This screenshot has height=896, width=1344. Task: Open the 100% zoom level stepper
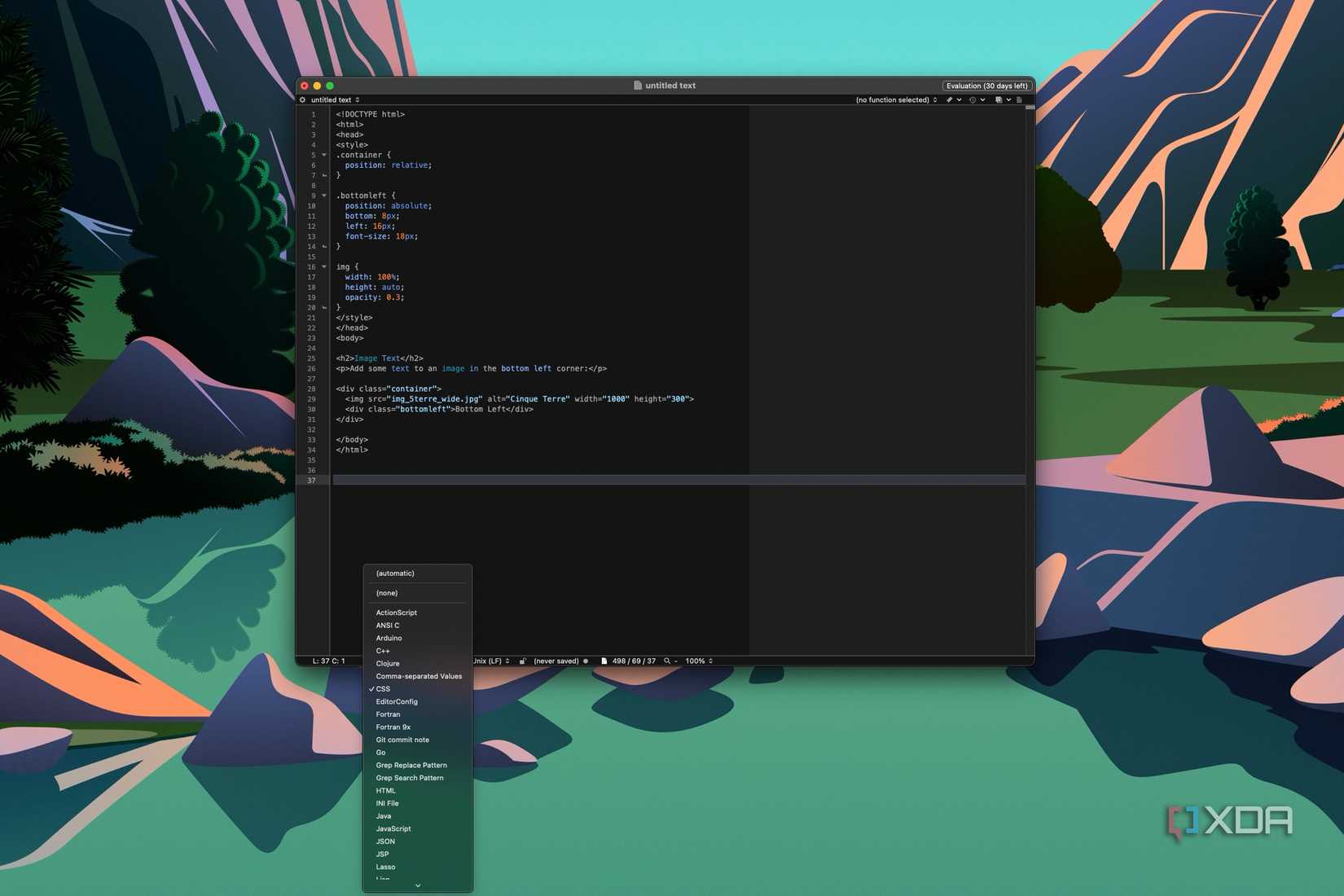699,661
